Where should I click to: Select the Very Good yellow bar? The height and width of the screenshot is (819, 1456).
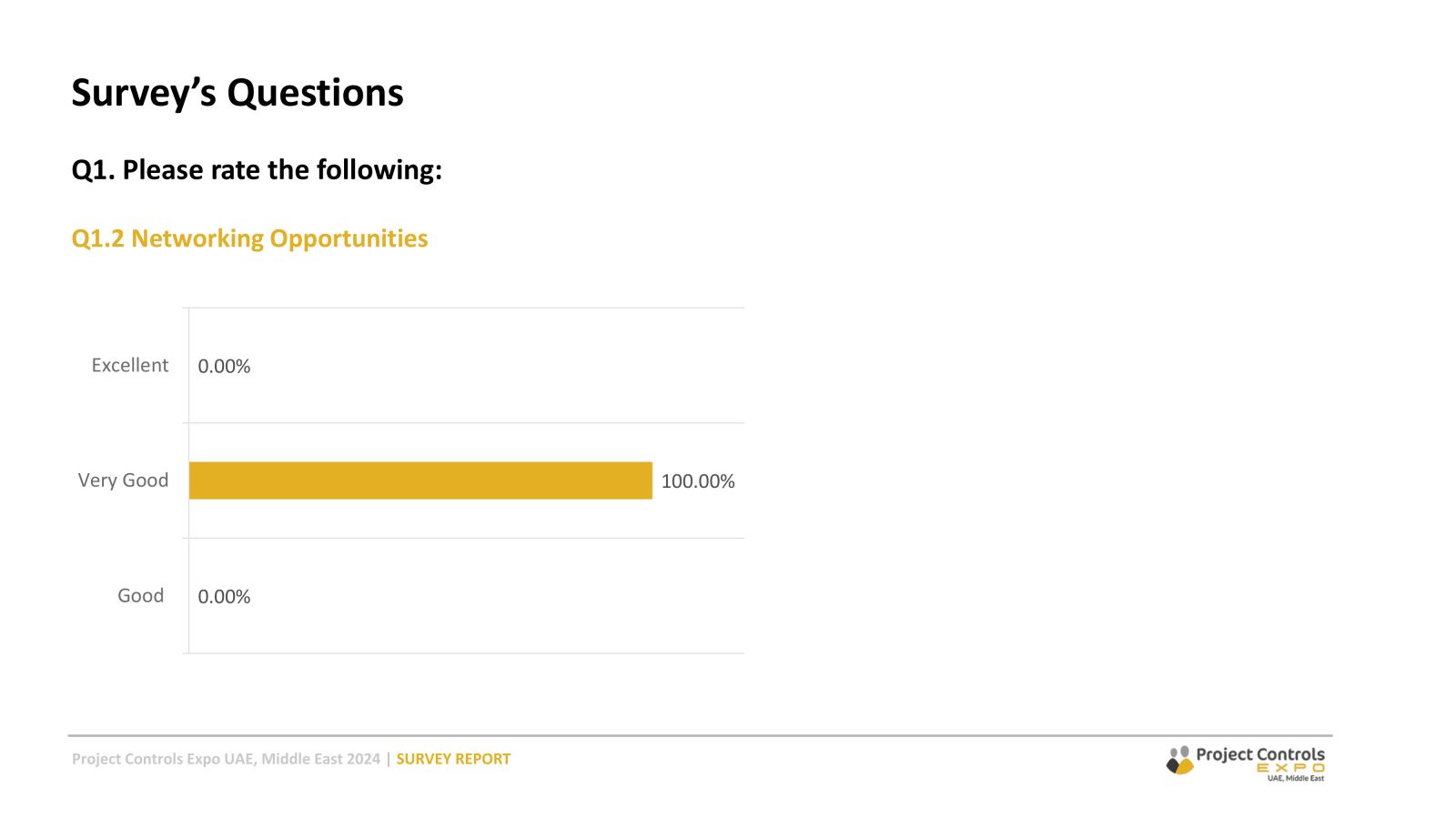(x=420, y=480)
